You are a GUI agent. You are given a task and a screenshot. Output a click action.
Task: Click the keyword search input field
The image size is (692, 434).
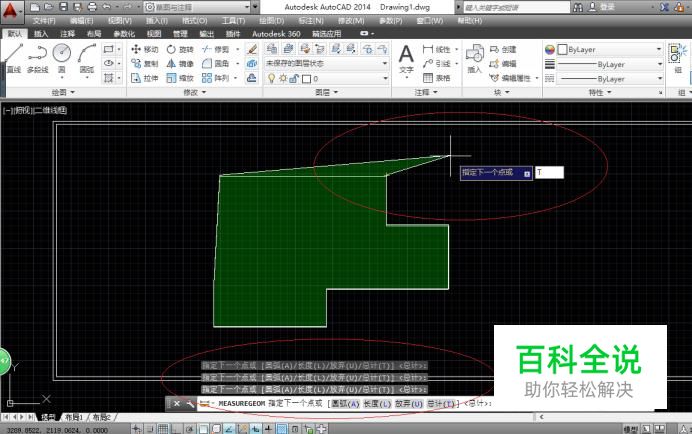coord(516,7)
